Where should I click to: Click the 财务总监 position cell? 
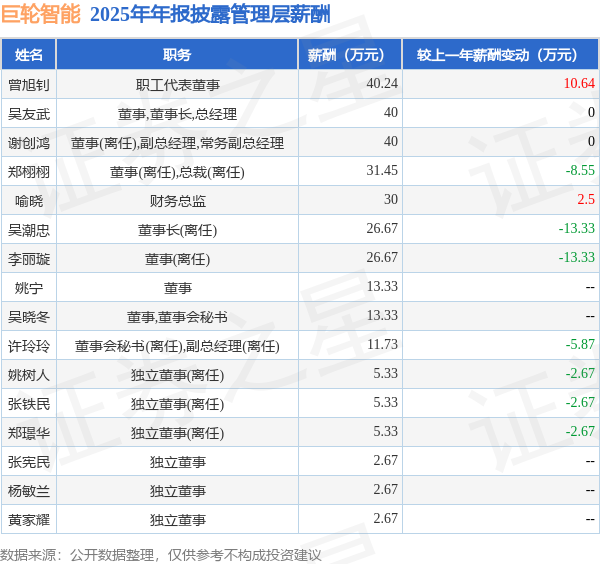pyautogui.click(x=178, y=201)
